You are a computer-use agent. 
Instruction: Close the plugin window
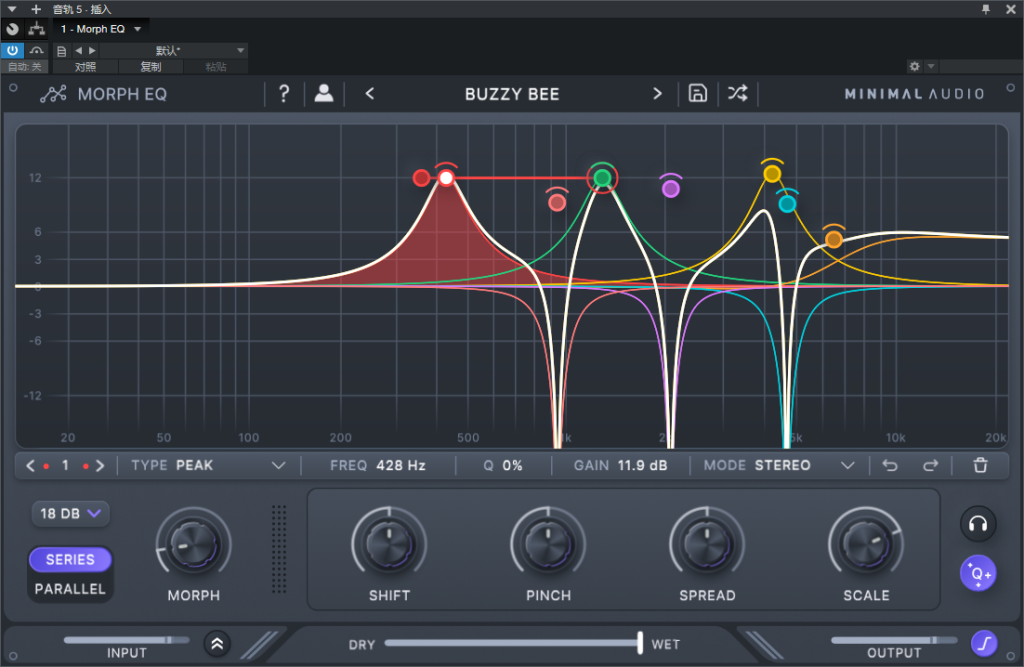click(1010, 9)
